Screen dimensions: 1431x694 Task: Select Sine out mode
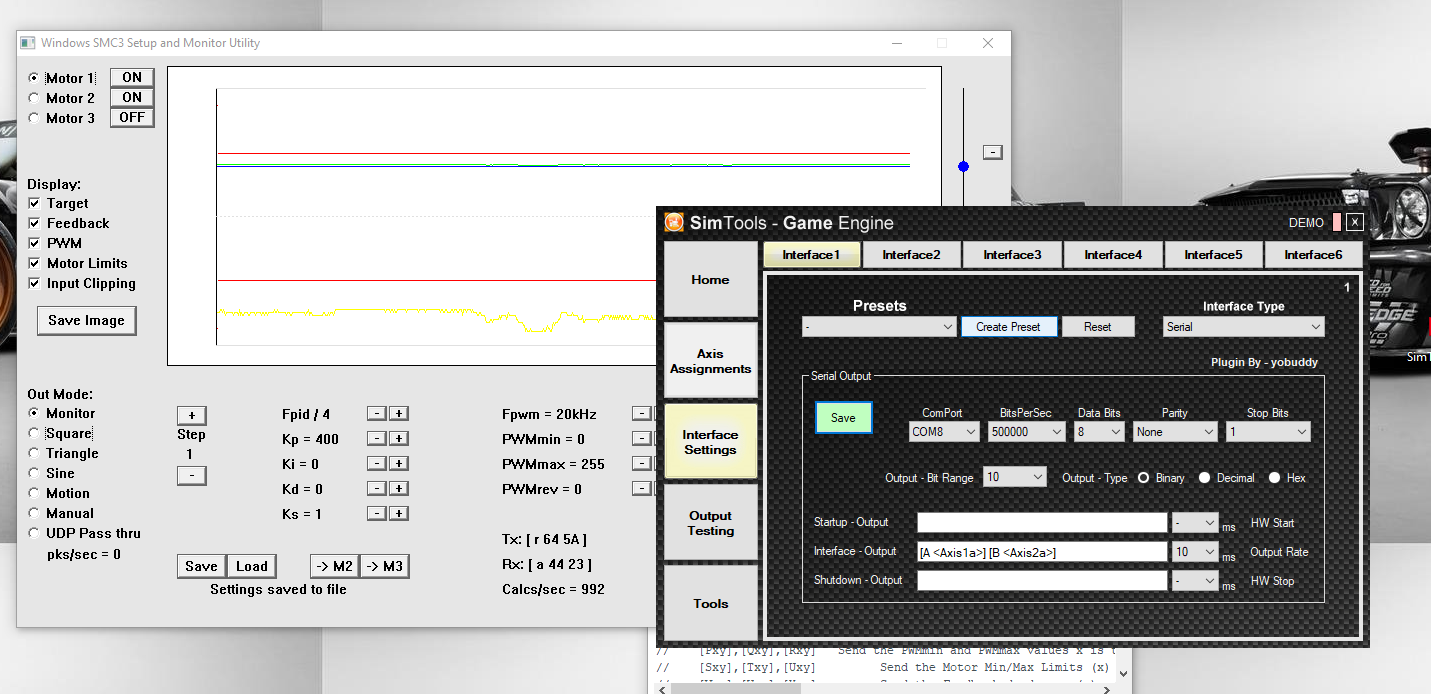click(34, 473)
